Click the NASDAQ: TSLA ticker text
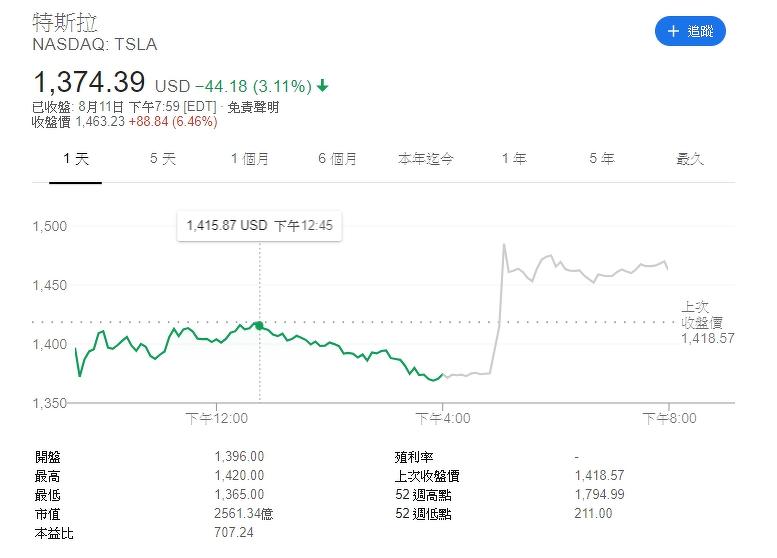The height and width of the screenshot is (558, 777). pyautogui.click(x=94, y=45)
